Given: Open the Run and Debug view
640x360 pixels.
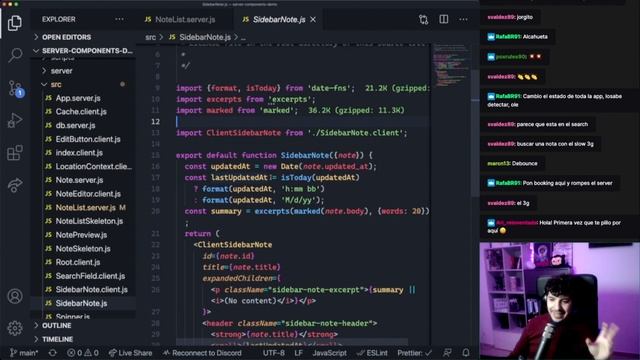Looking at the screenshot, I should click(x=15, y=120).
